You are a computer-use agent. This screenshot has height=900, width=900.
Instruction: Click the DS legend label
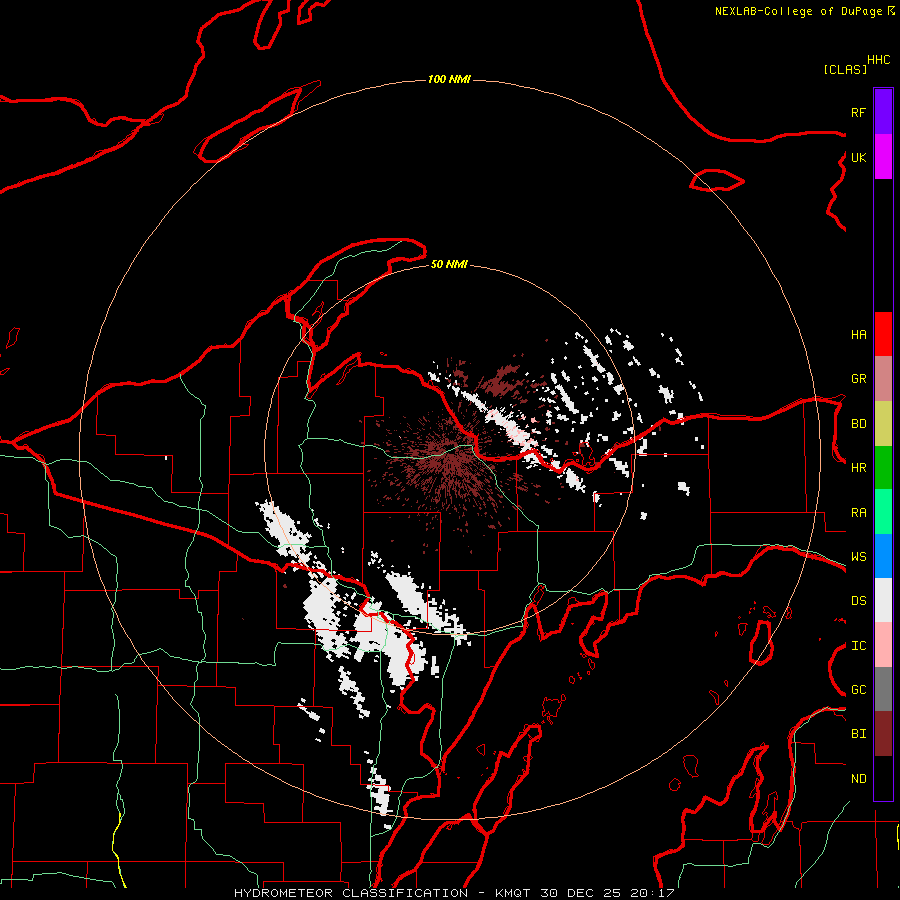click(x=858, y=601)
